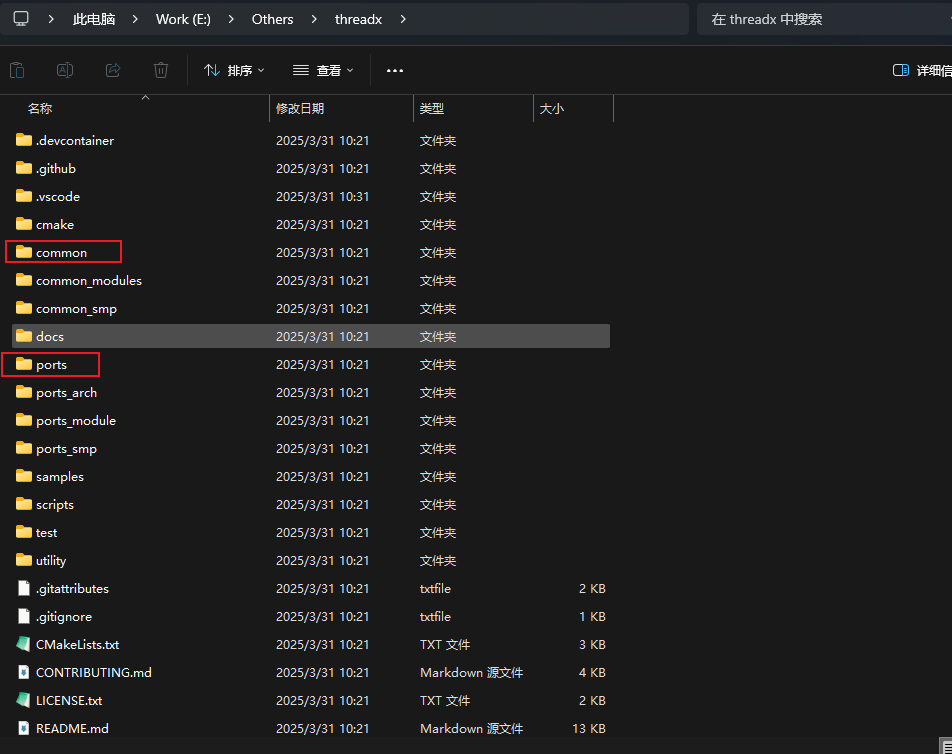Select the CONTRIBUTING.md file name
This screenshot has height=754, width=952.
(x=94, y=673)
